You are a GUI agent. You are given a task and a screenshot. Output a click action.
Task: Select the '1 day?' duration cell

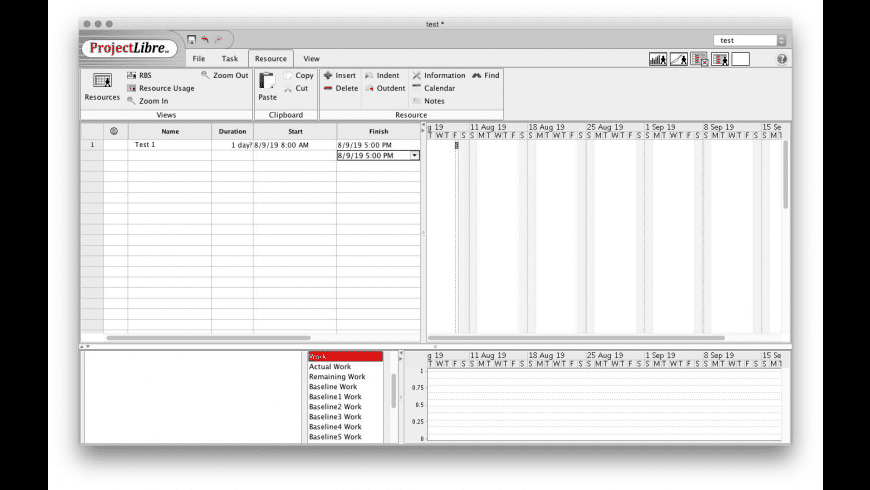232,145
